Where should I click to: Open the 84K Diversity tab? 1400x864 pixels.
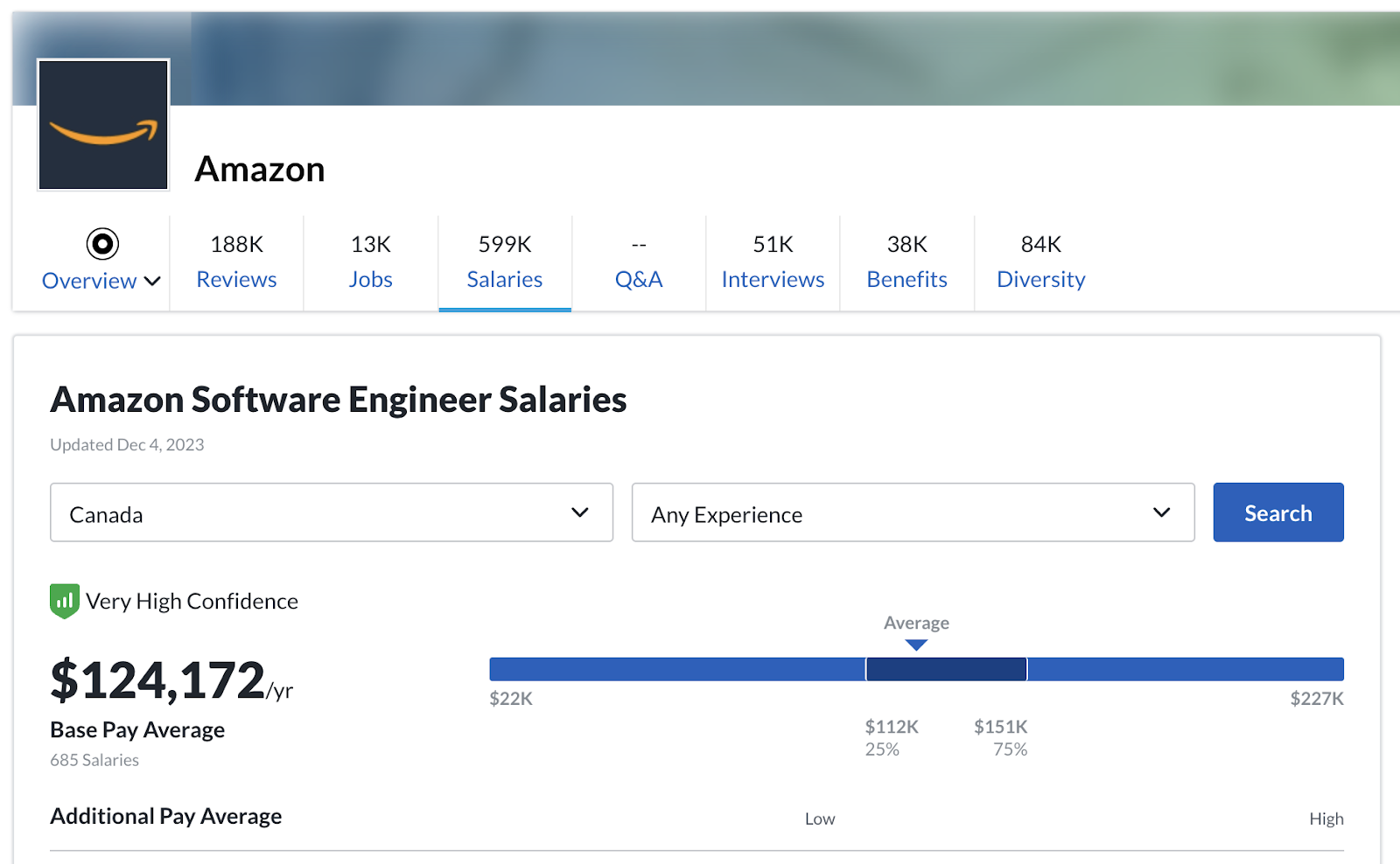coord(1041,262)
